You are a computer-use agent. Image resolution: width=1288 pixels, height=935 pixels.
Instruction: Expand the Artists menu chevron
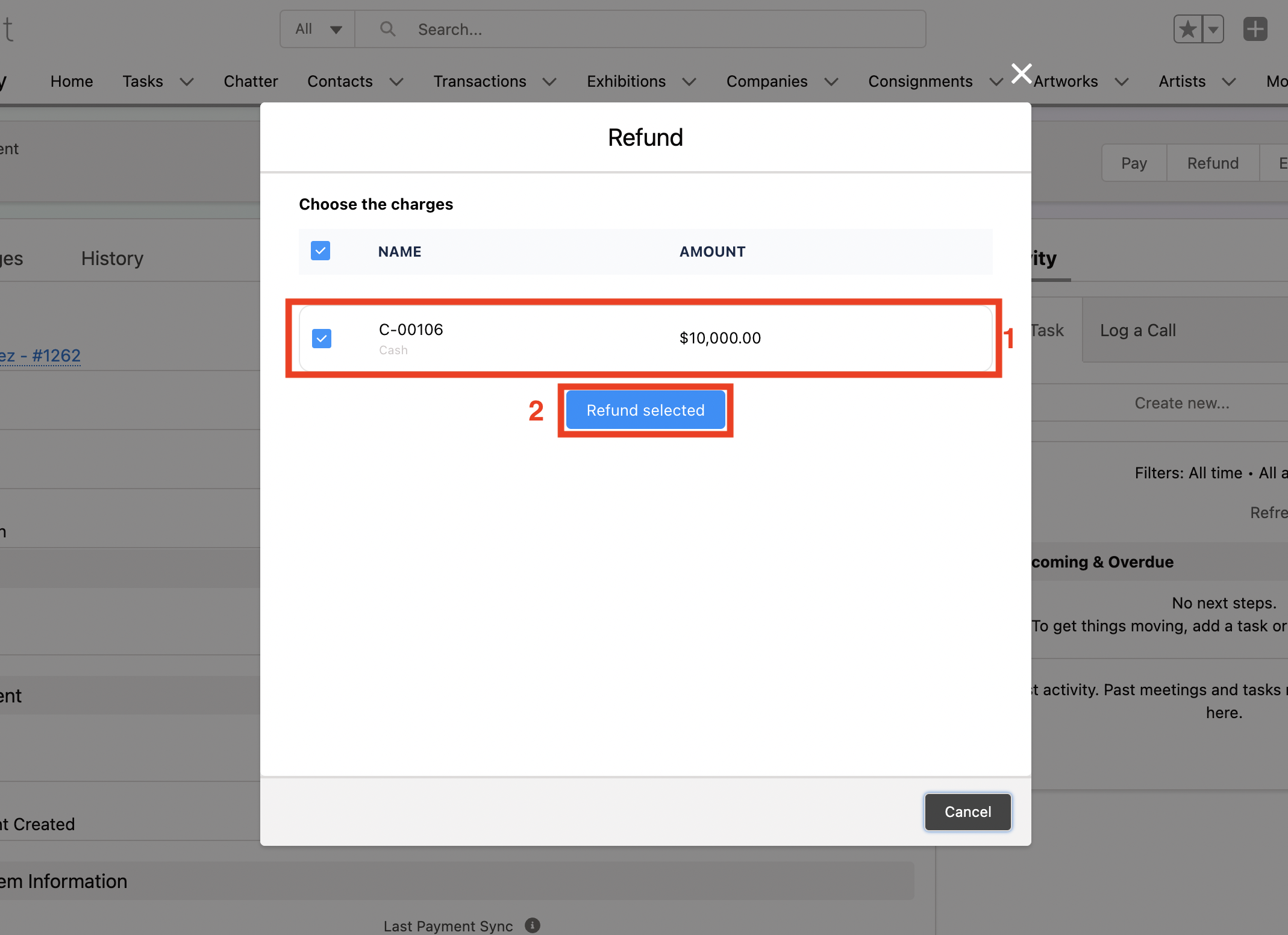(x=1228, y=82)
